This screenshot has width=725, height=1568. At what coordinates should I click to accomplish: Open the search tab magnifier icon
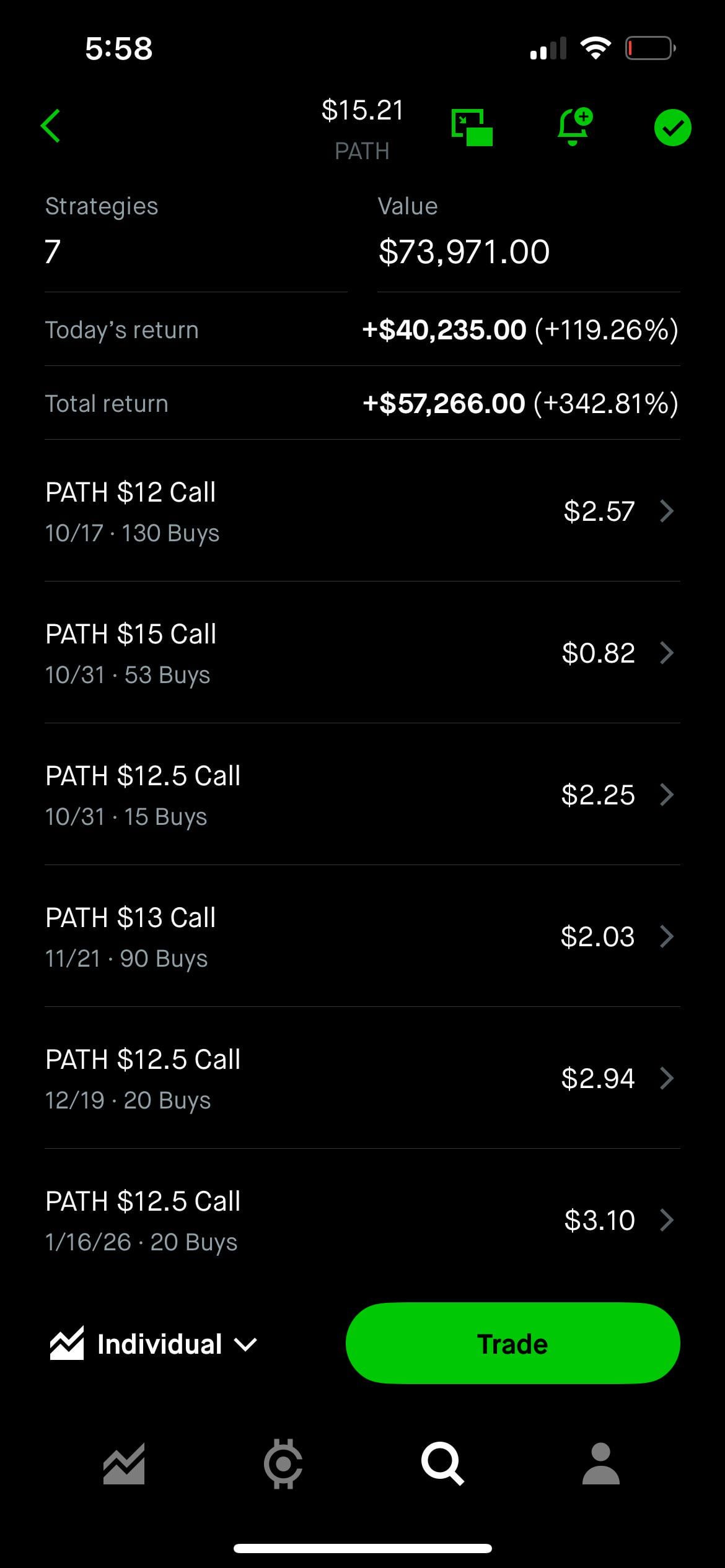pos(442,1464)
